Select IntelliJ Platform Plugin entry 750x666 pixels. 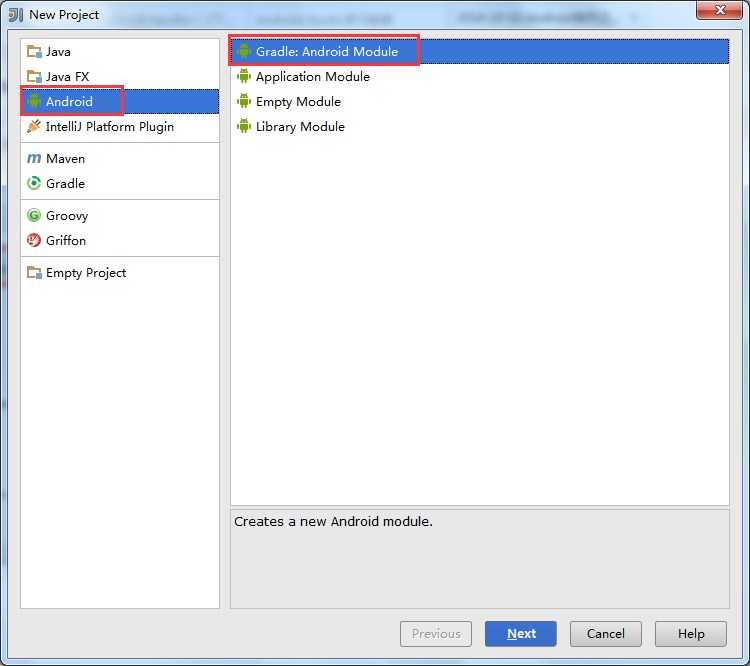120,126
